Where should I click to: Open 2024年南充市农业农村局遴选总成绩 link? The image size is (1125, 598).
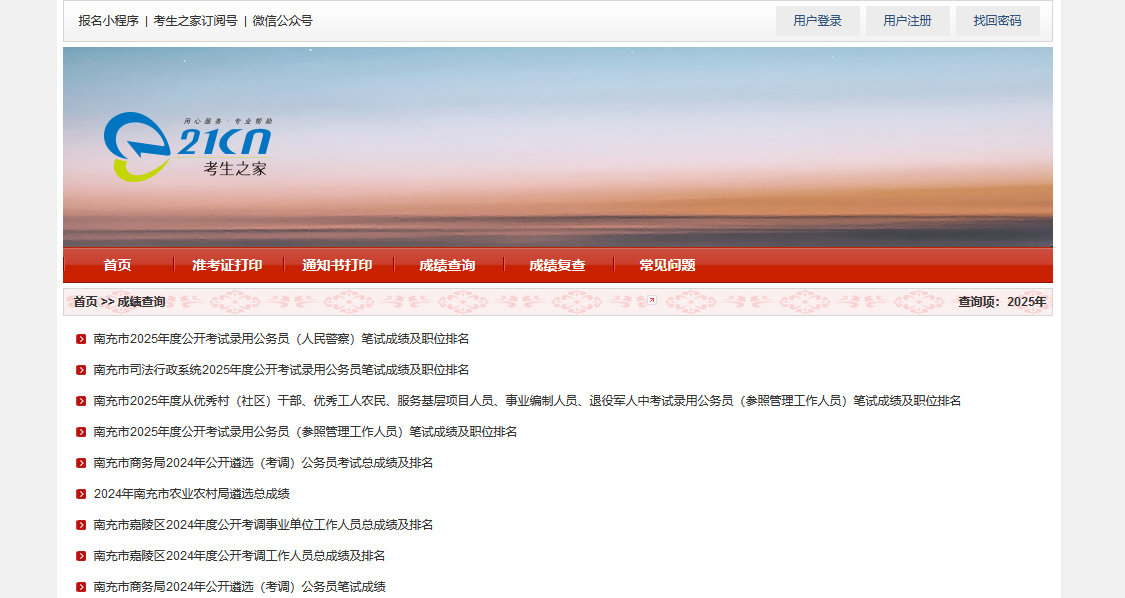tap(192, 494)
